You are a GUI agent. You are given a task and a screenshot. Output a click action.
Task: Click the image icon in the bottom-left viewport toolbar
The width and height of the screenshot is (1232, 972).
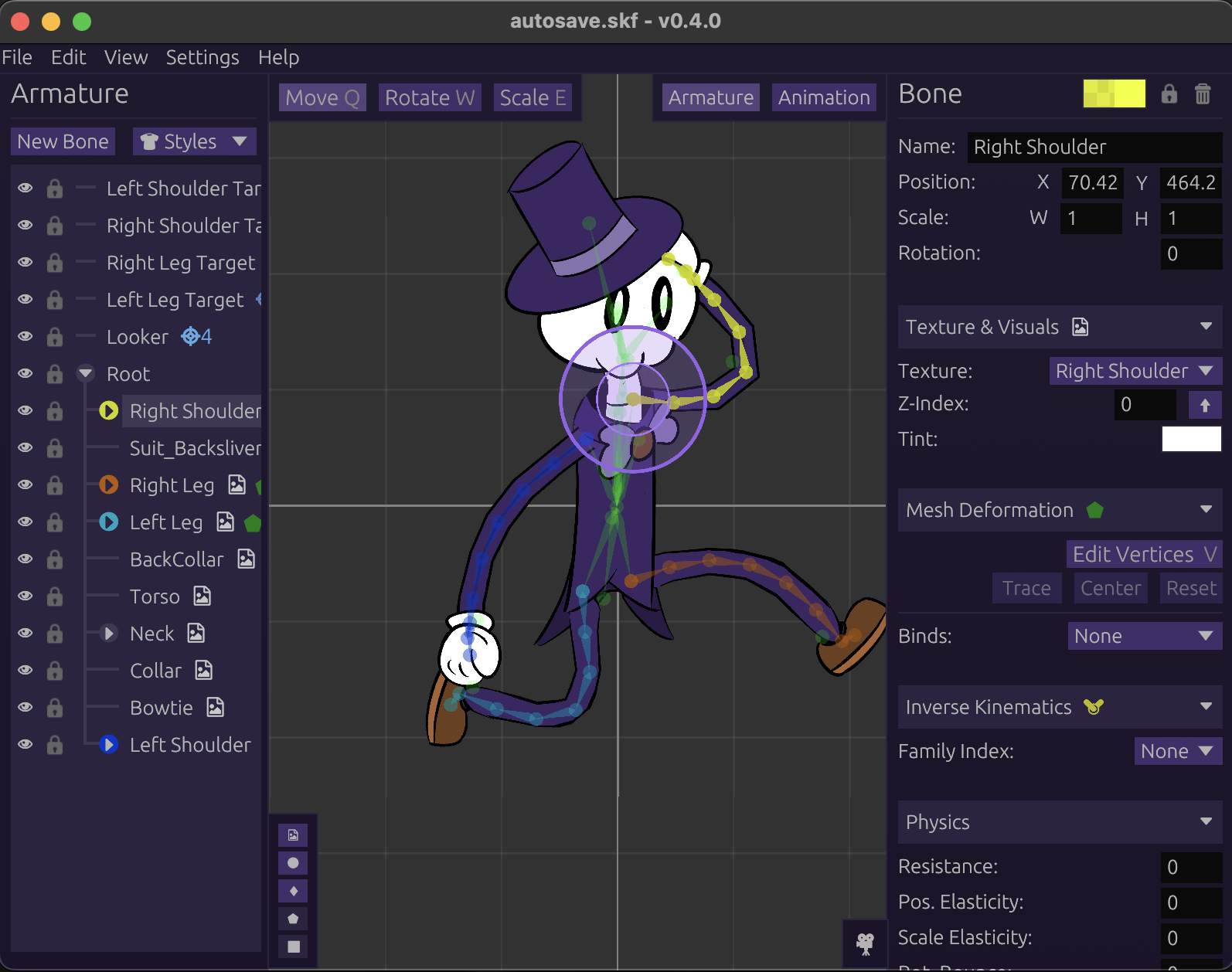pyautogui.click(x=293, y=835)
